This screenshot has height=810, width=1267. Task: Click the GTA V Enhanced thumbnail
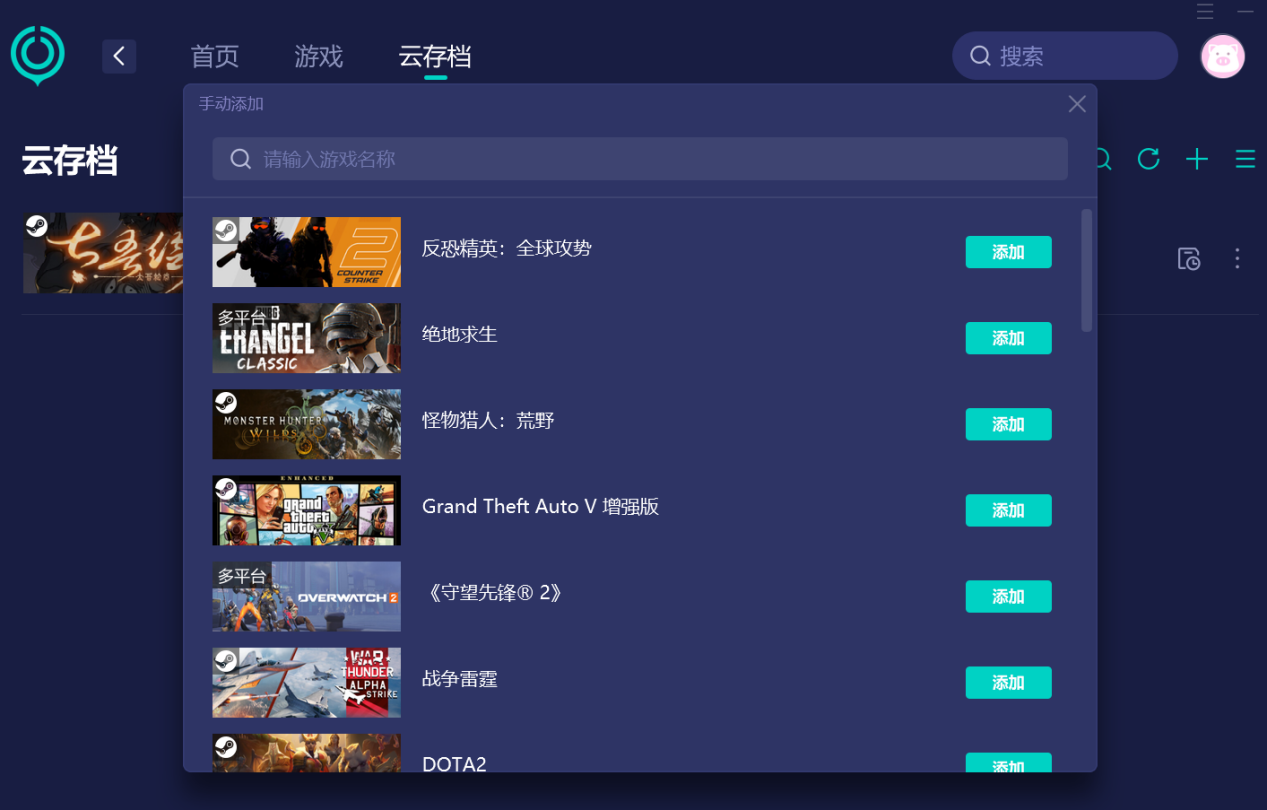(306, 510)
